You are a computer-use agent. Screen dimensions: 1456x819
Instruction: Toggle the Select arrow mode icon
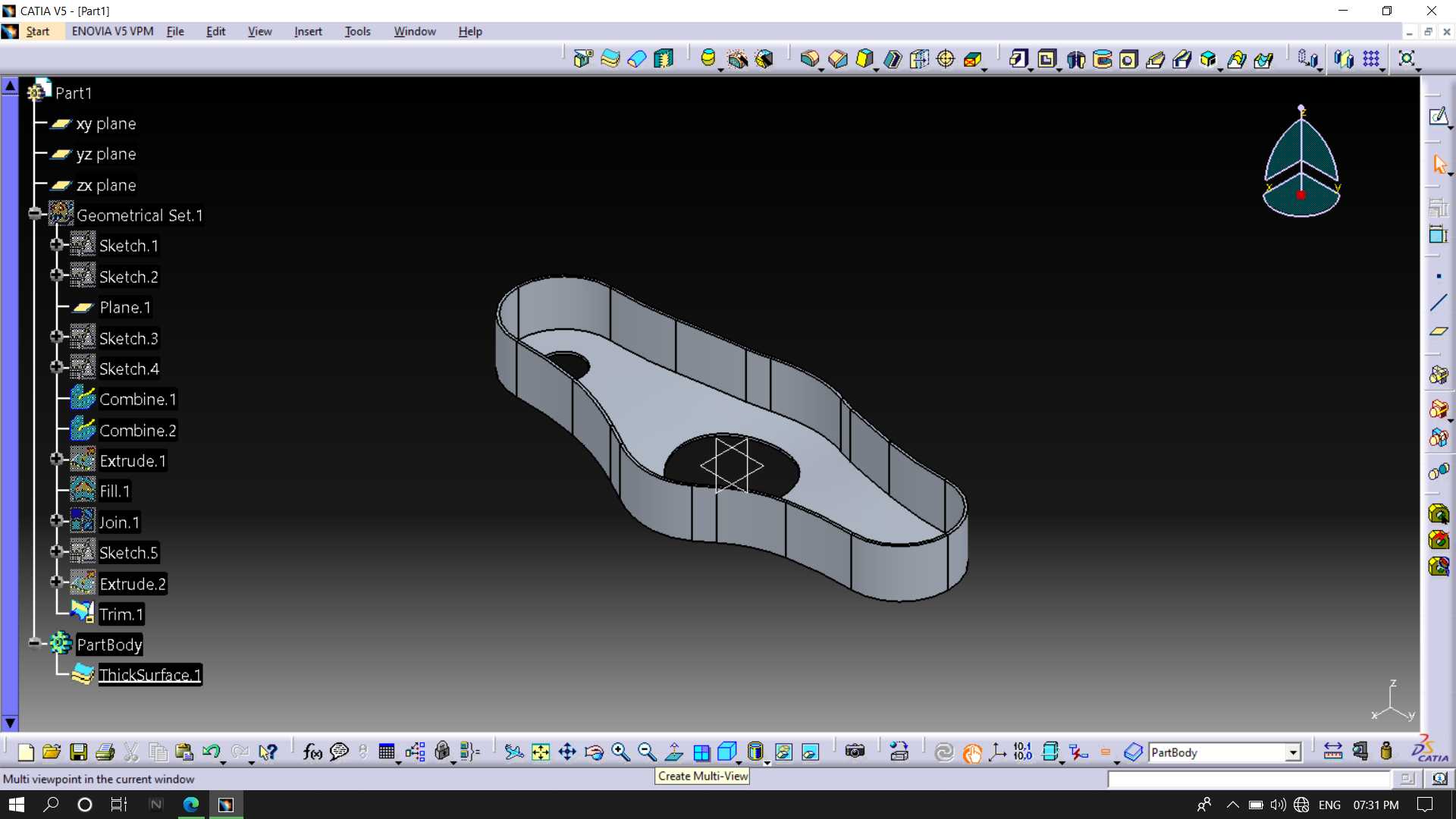pyautogui.click(x=1440, y=165)
